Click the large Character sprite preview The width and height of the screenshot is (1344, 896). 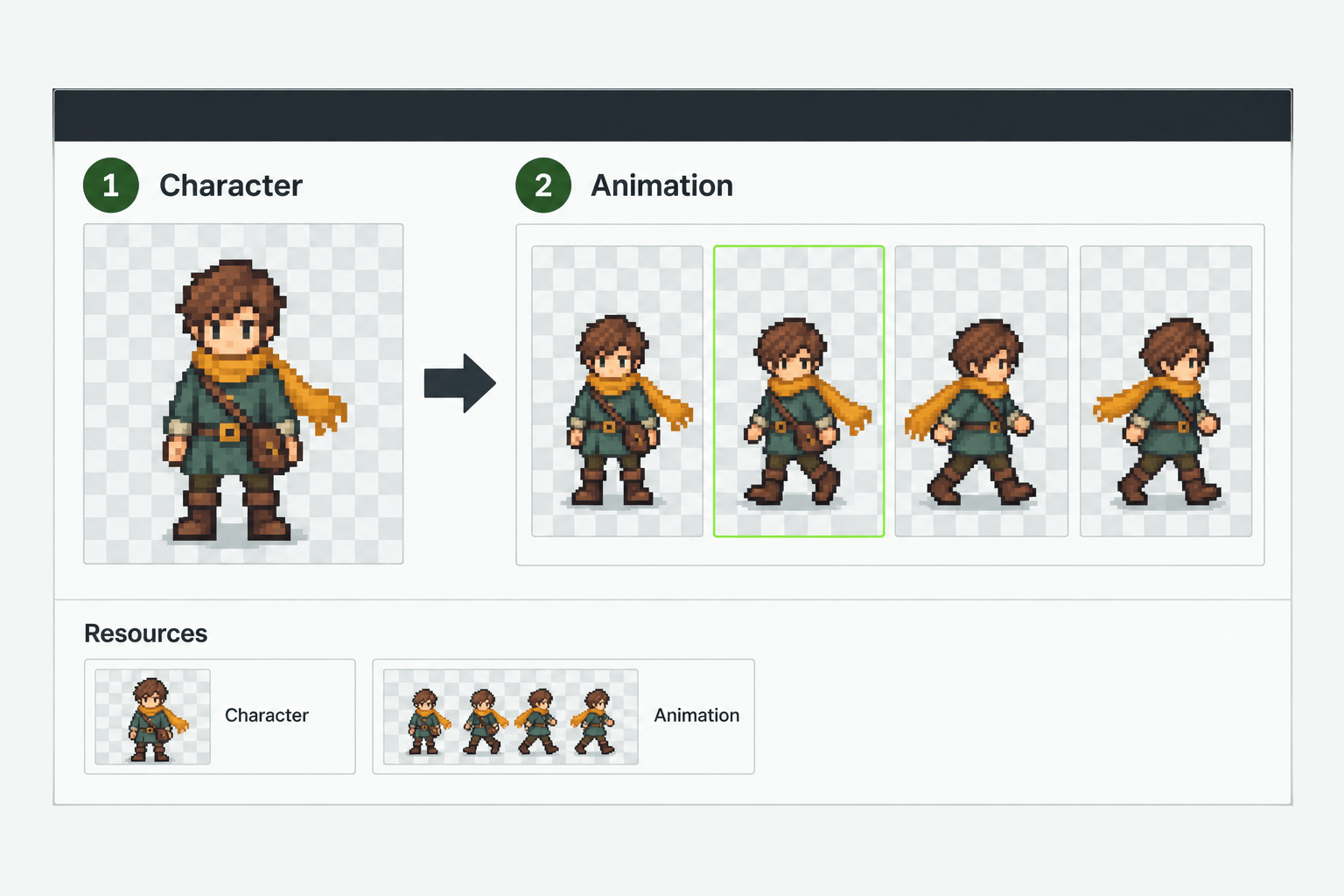pos(243,394)
